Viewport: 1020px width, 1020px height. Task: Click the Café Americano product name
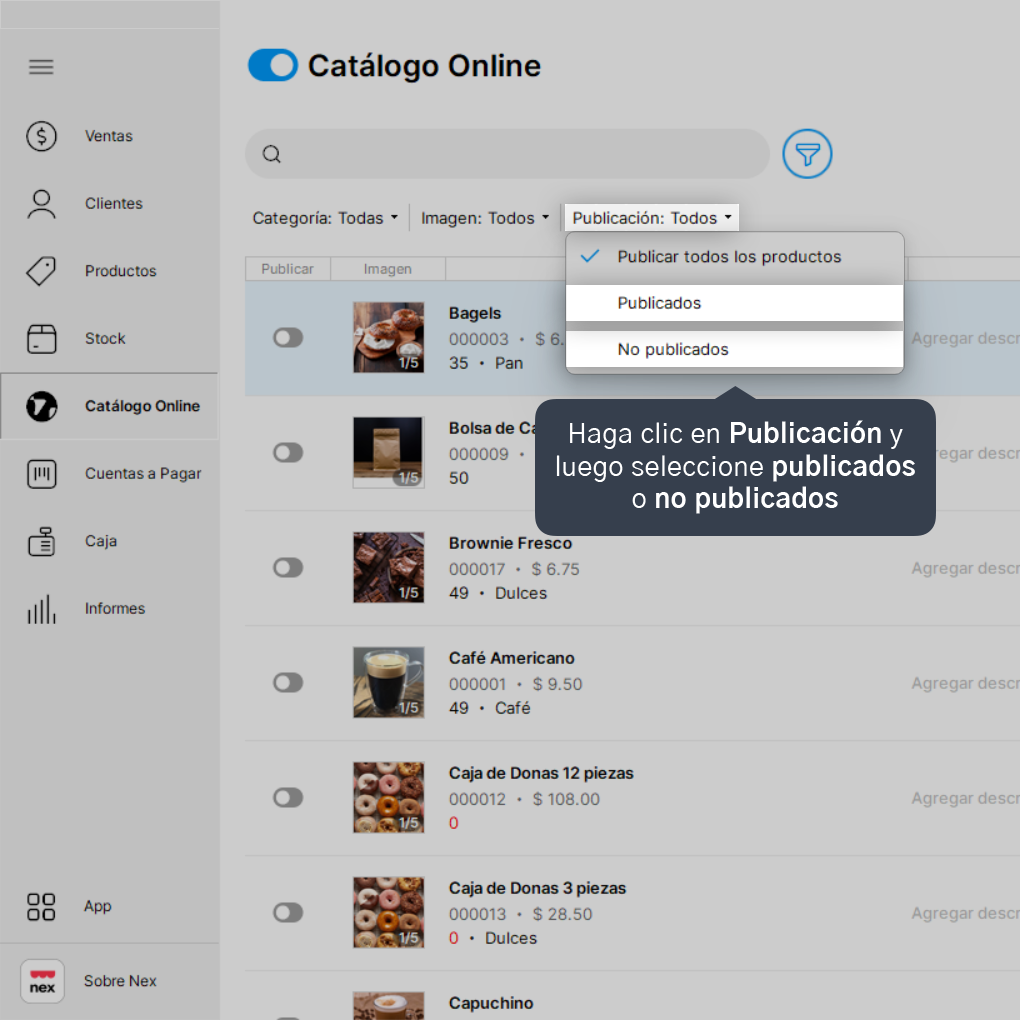point(511,658)
